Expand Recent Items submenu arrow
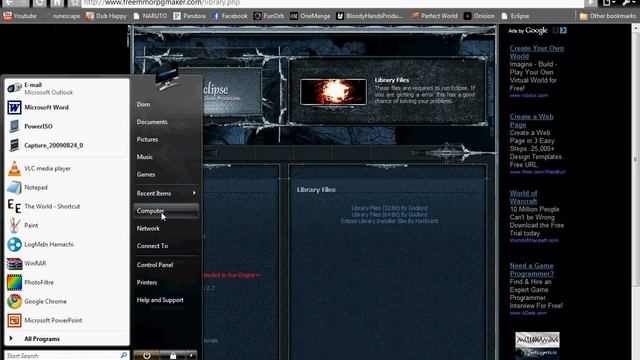This screenshot has height=360, width=640. (x=194, y=193)
